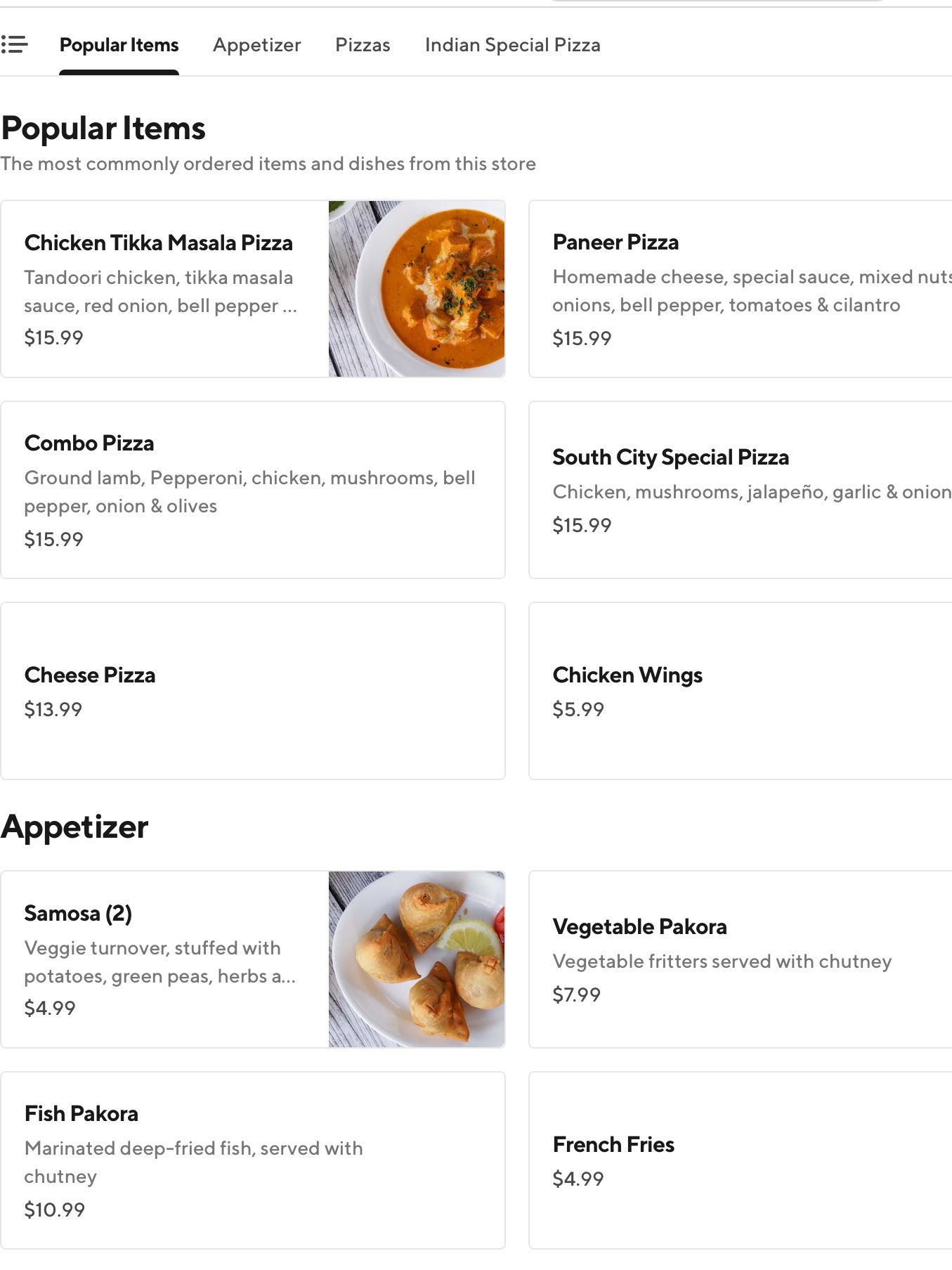The width and height of the screenshot is (952, 1270).
Task: Open the Indian Special Pizza tab
Action: click(512, 45)
